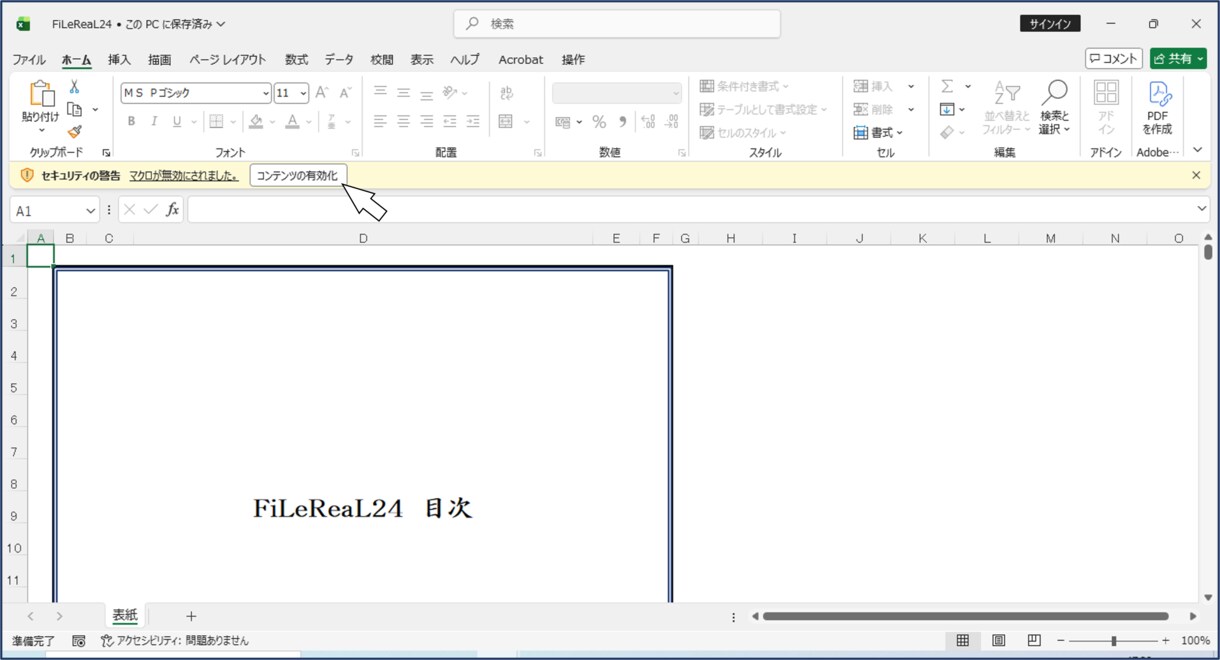This screenshot has height=660, width=1220.
Task: Click the Fill down icon
Action: click(947, 109)
